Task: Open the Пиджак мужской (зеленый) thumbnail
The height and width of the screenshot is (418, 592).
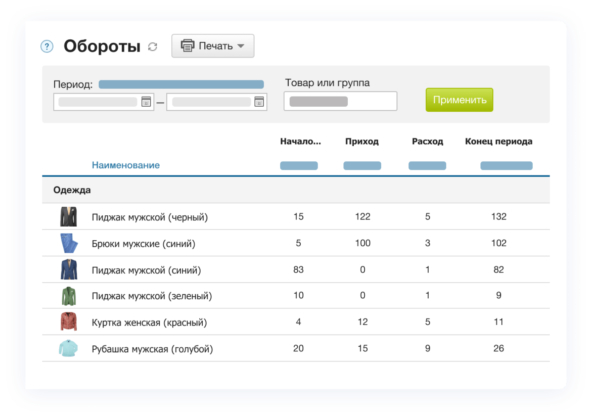Action: pos(69,296)
